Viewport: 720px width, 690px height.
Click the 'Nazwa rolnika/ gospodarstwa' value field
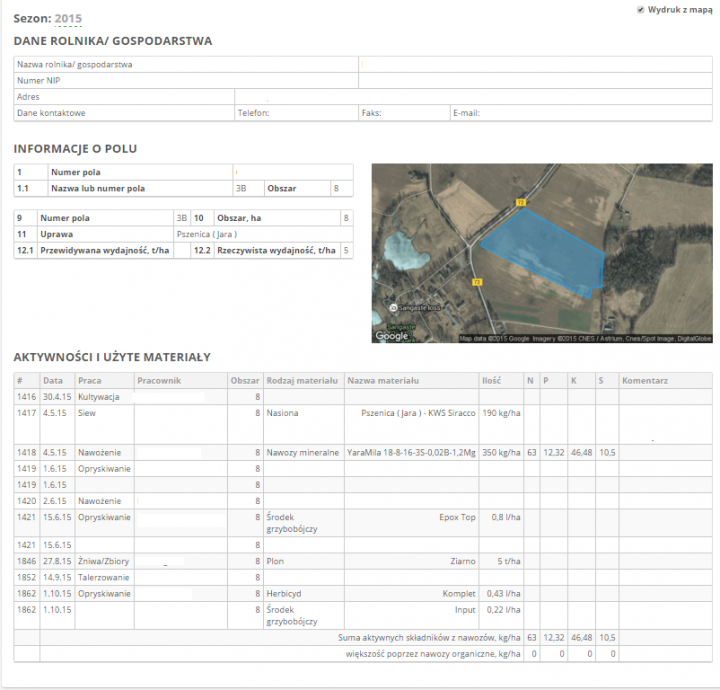point(535,65)
